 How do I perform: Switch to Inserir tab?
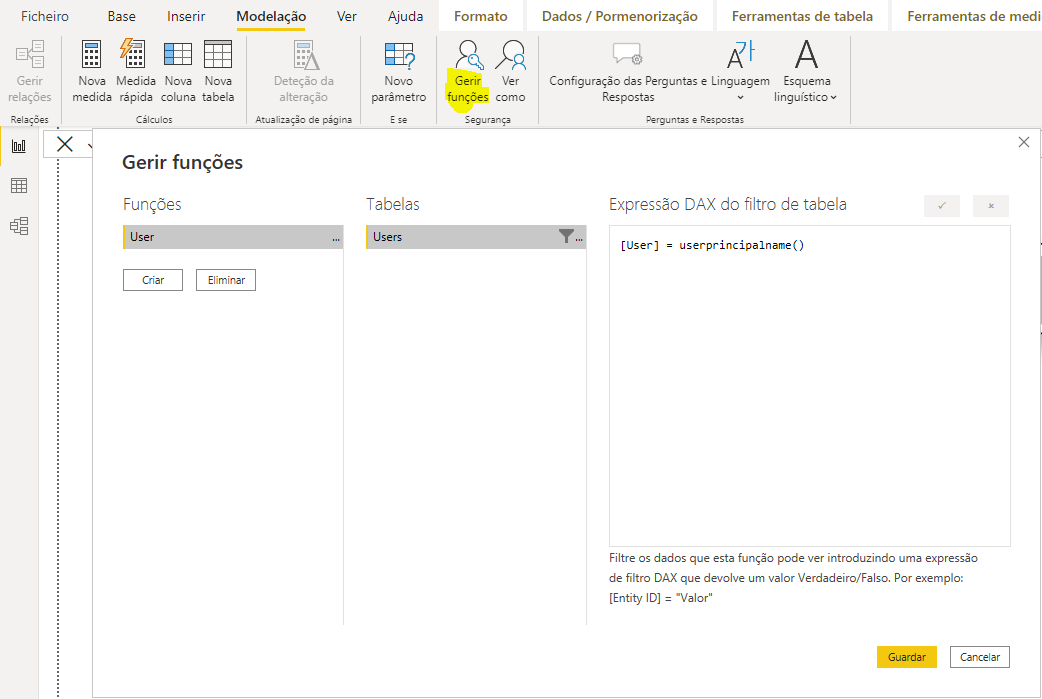[186, 16]
